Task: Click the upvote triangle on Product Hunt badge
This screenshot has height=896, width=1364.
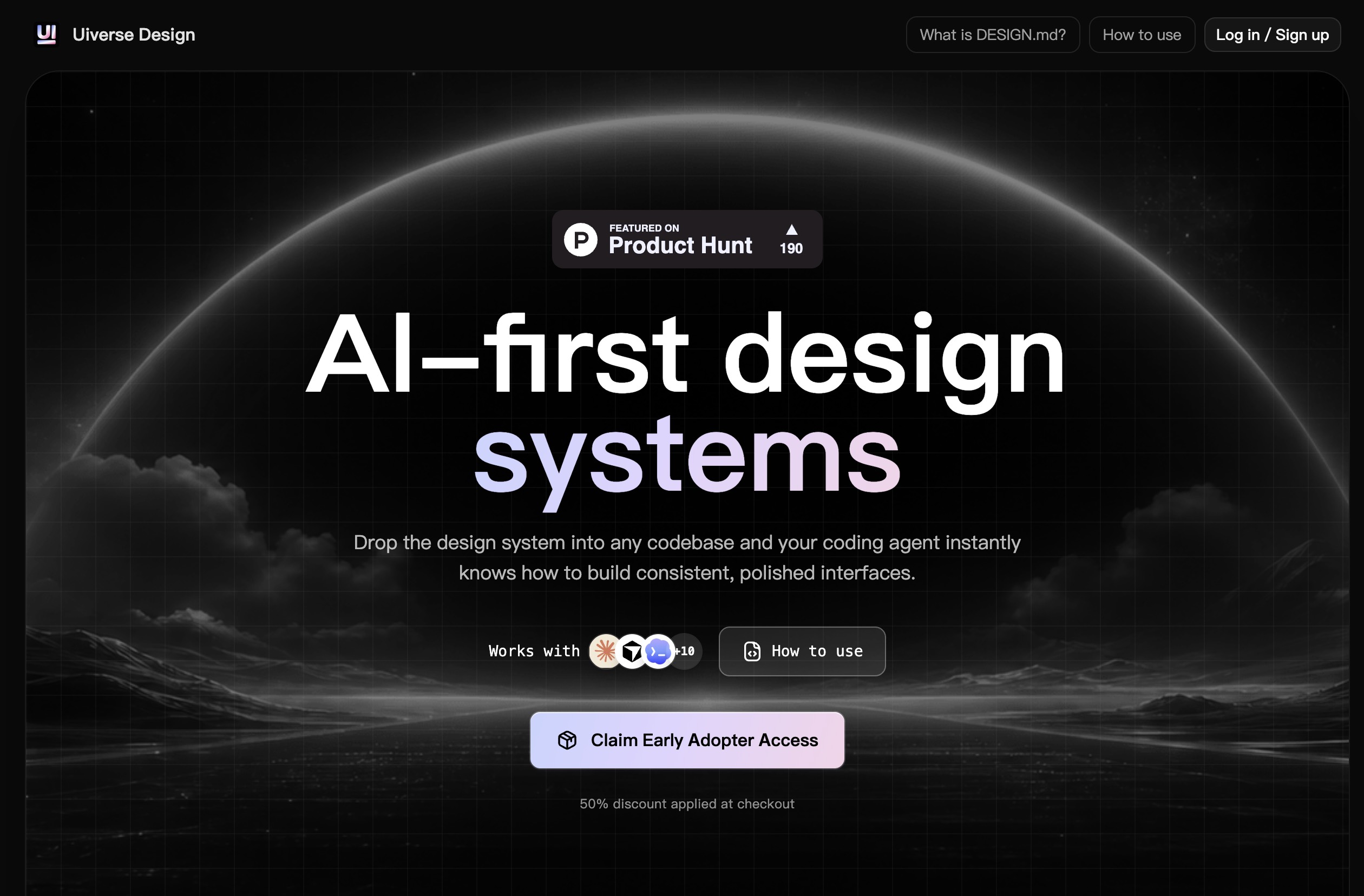Action: [x=791, y=230]
